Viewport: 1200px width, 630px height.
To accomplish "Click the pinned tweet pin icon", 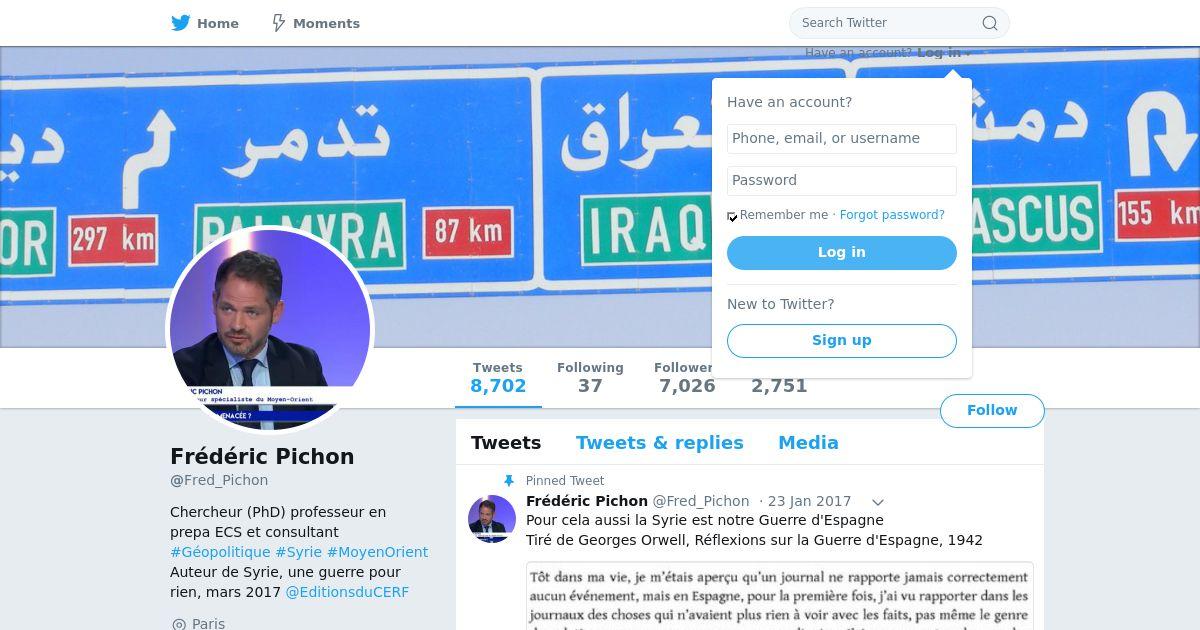I will coord(509,481).
